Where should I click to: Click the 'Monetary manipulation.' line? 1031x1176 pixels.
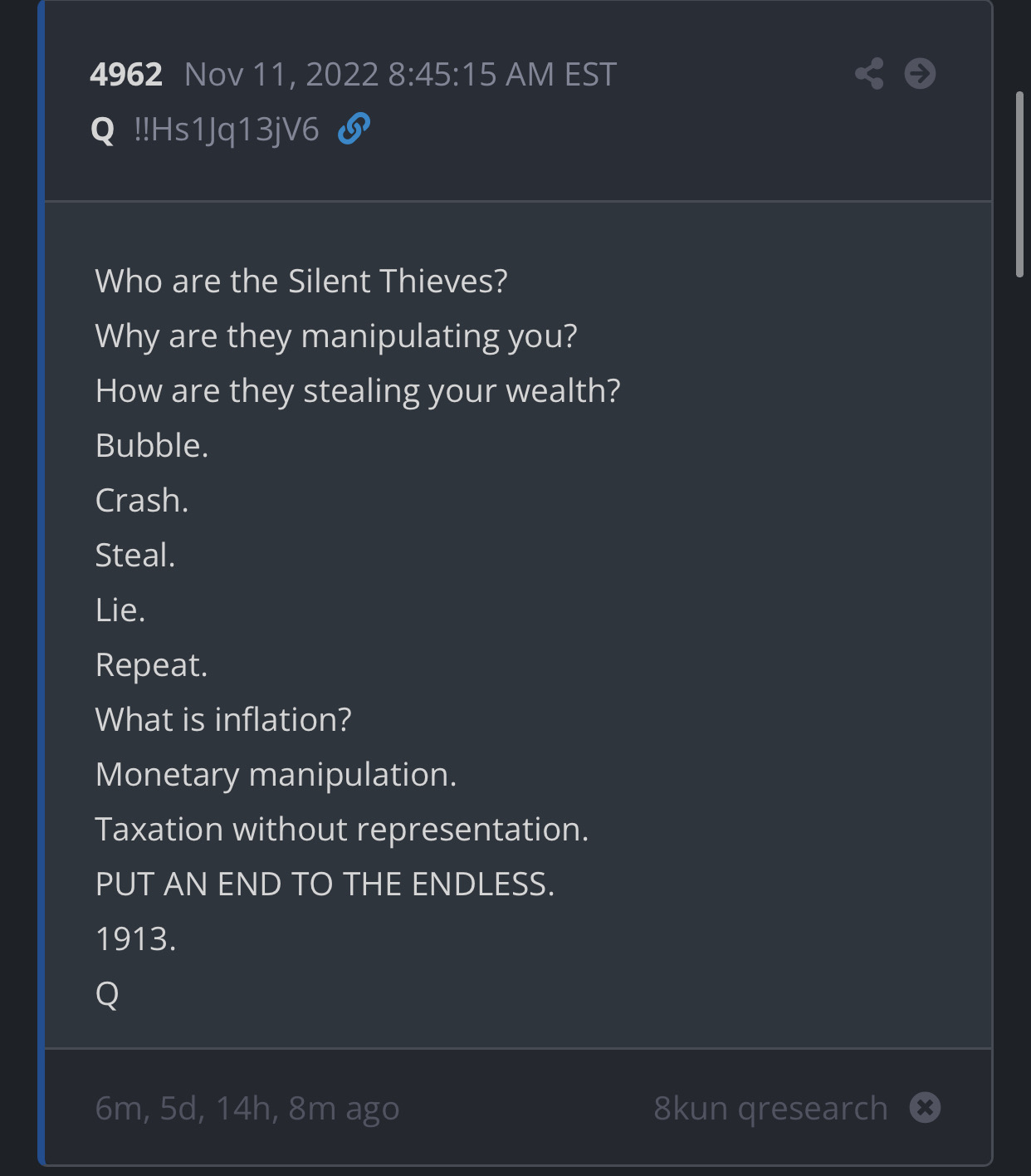click(276, 775)
